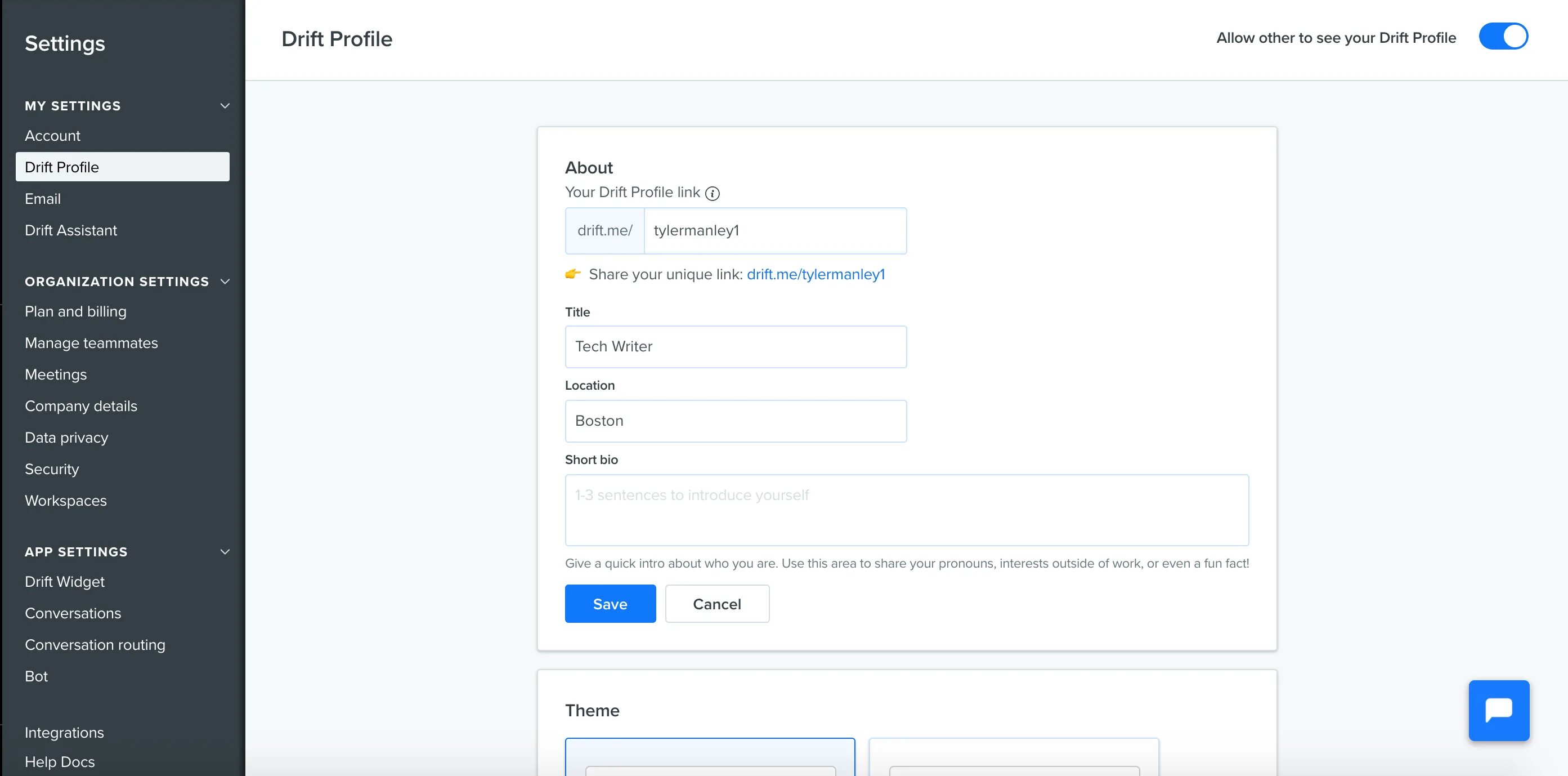The height and width of the screenshot is (776, 1568).
Task: Go to Email settings
Action: click(43, 199)
